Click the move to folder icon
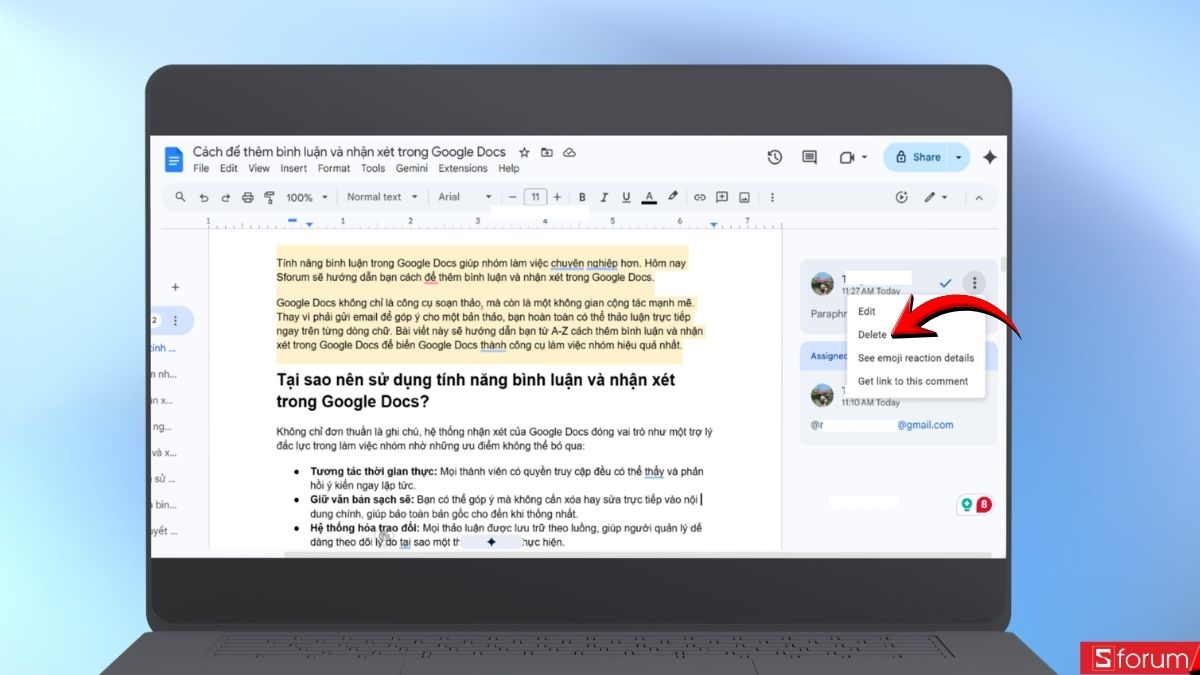The height and width of the screenshot is (675, 1200). click(x=546, y=152)
